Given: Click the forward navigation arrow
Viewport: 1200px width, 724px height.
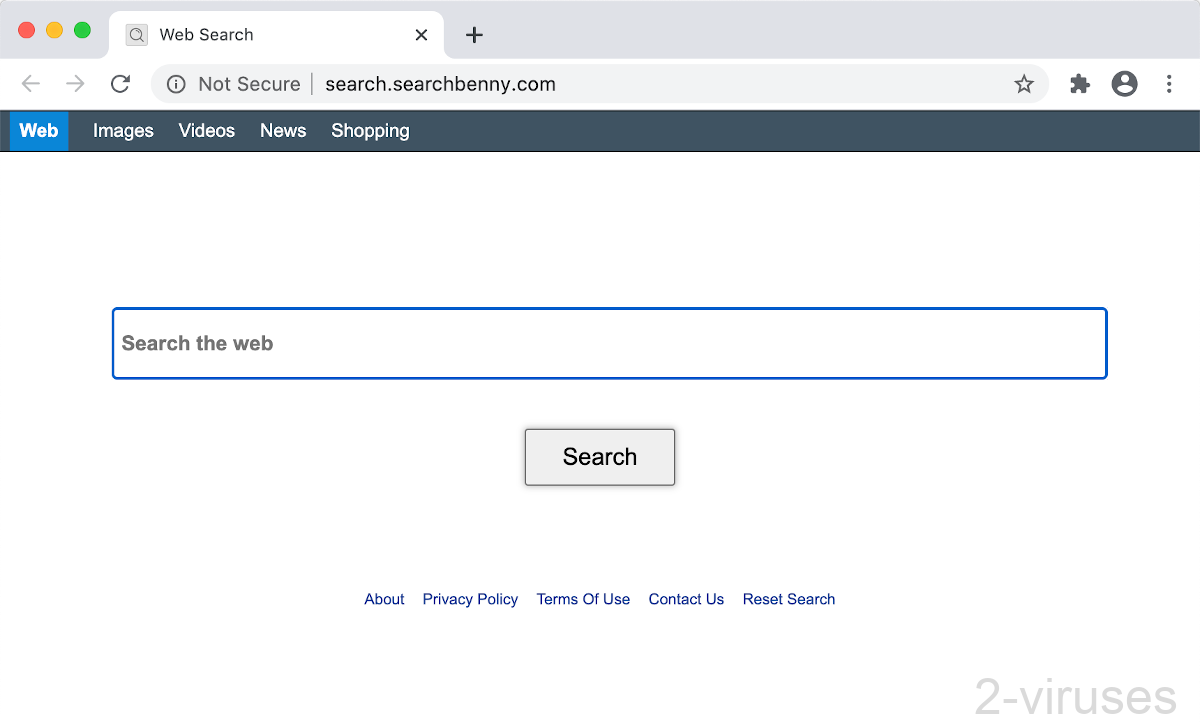Looking at the screenshot, I should (x=74, y=83).
